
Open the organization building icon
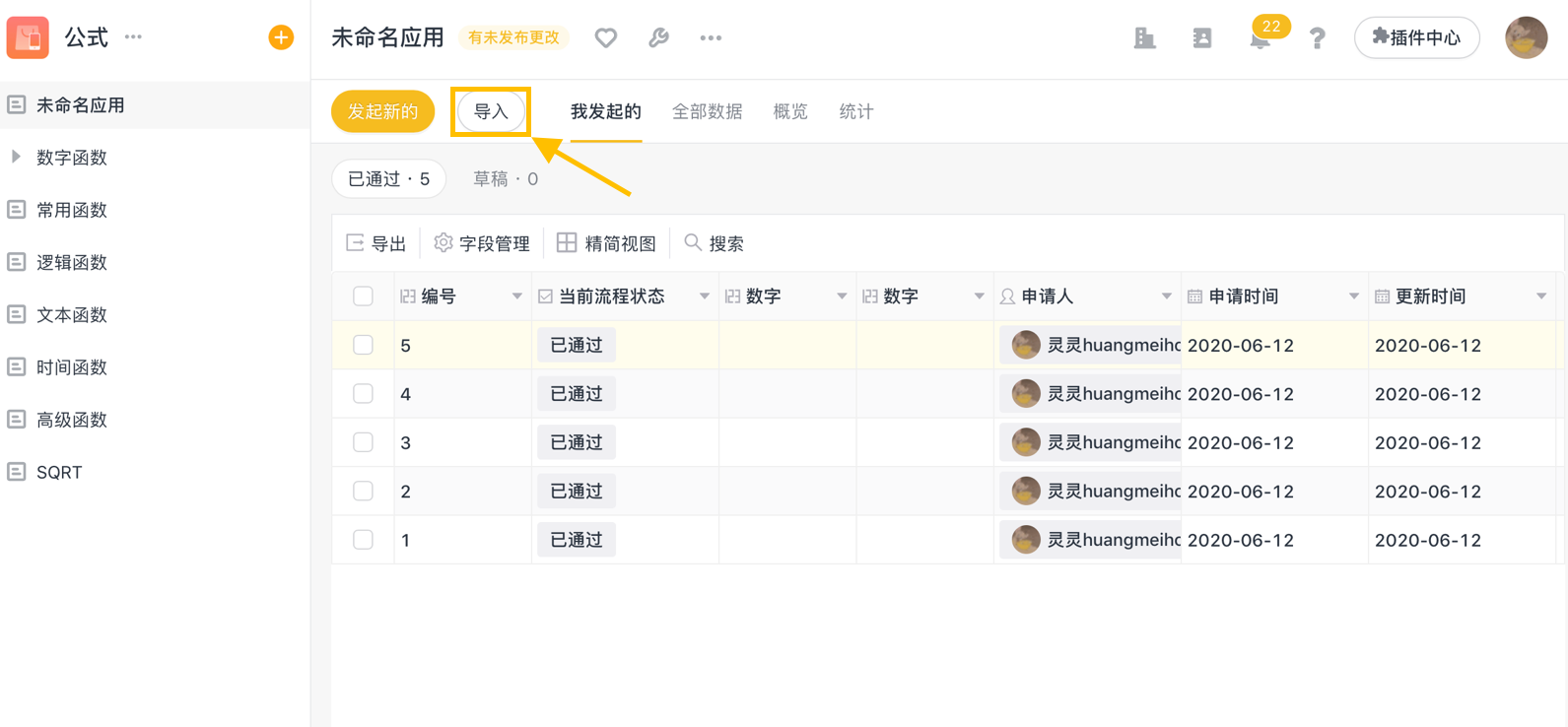1144,38
